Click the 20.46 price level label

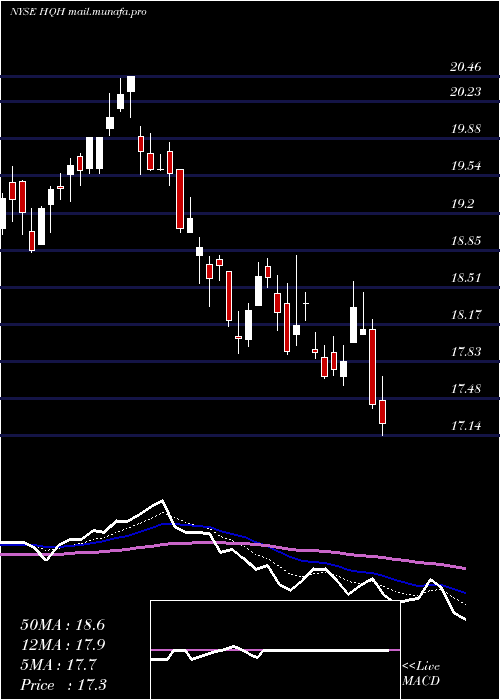pos(466,67)
